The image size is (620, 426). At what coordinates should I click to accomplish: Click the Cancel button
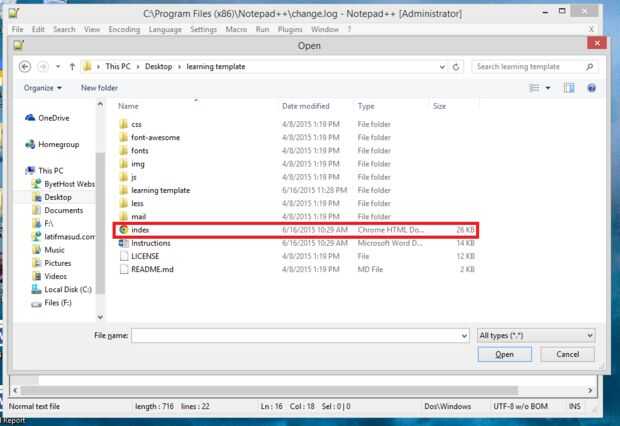(567, 354)
